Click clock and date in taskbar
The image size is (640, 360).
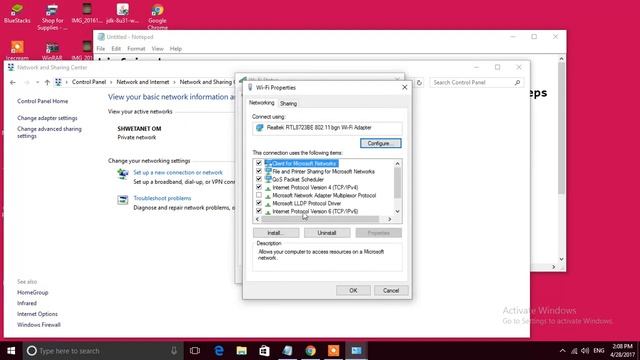click(622, 351)
